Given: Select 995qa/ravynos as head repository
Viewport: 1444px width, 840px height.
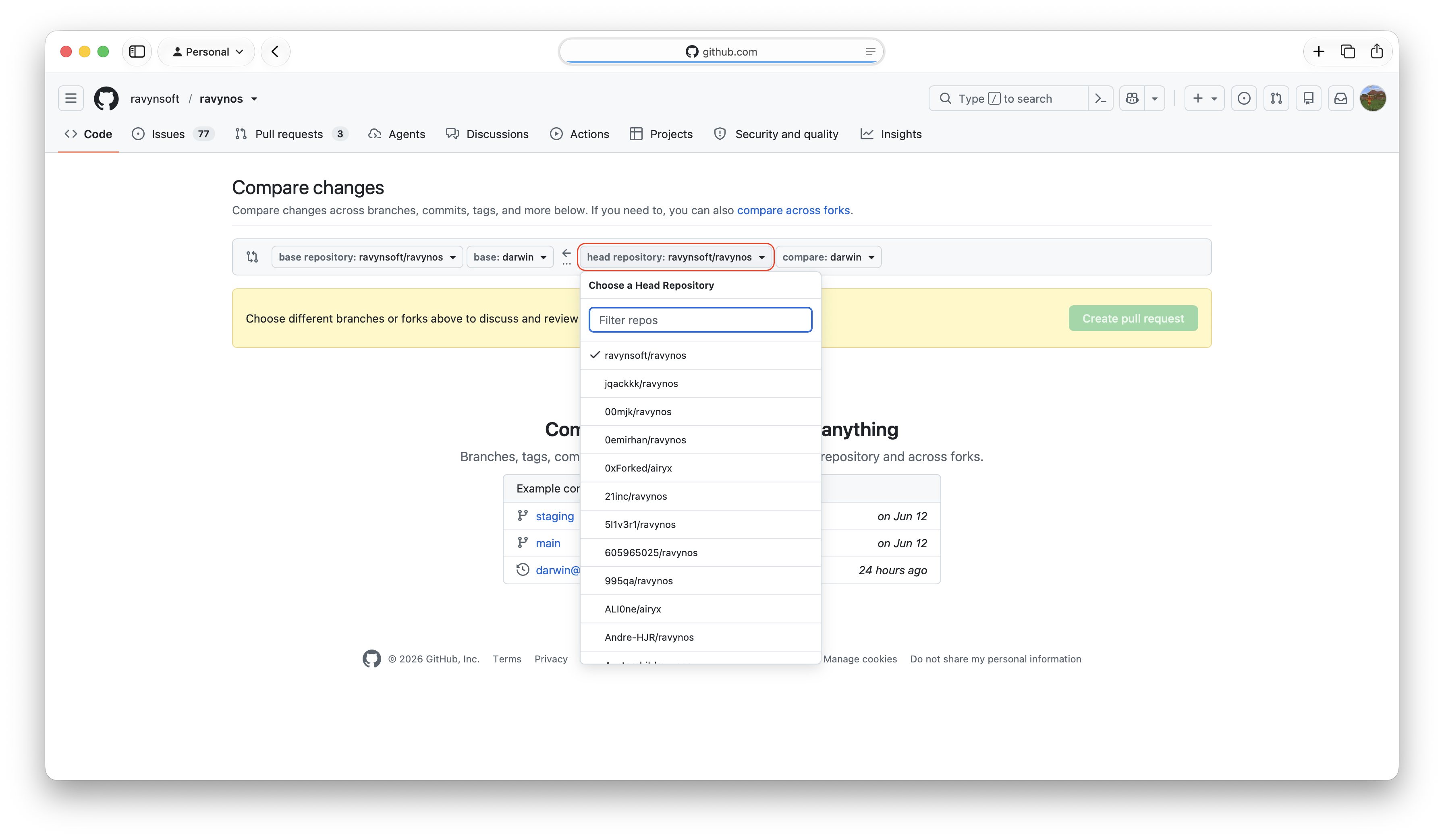Looking at the screenshot, I should coord(700,581).
